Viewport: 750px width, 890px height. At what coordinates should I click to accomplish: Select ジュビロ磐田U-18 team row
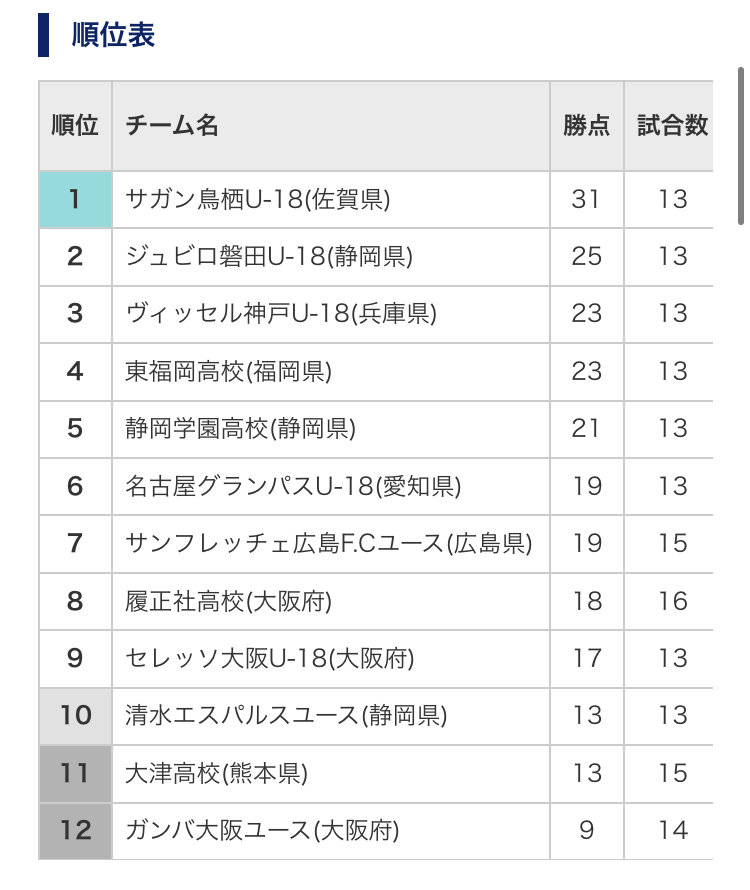[269, 257]
